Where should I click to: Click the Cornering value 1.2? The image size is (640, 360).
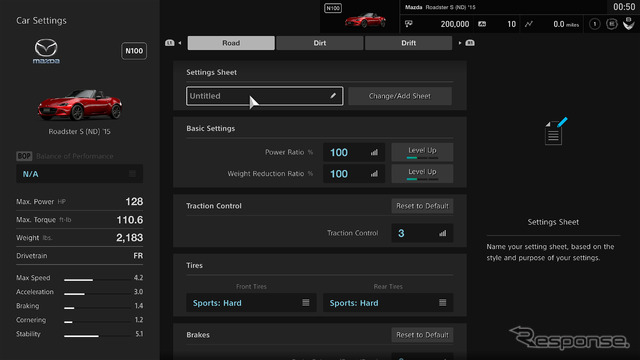point(139,320)
